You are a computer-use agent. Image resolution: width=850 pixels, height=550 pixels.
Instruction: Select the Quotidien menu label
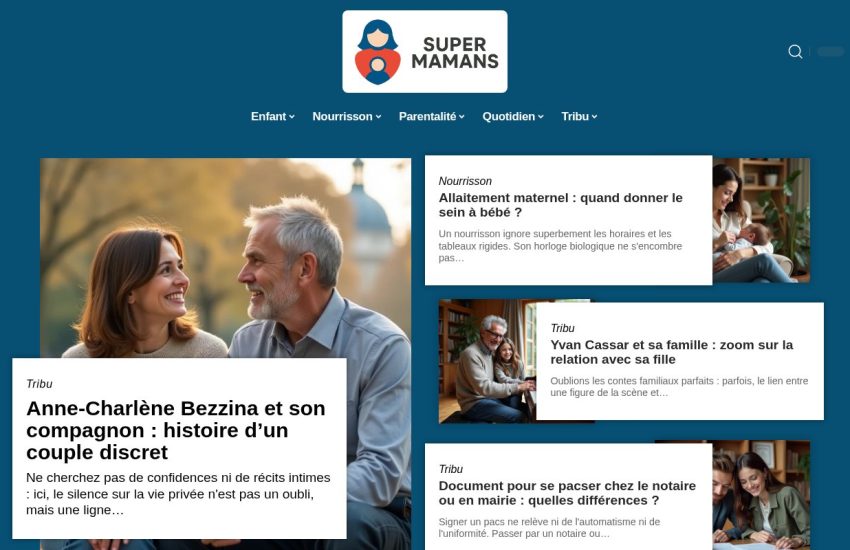(x=508, y=117)
